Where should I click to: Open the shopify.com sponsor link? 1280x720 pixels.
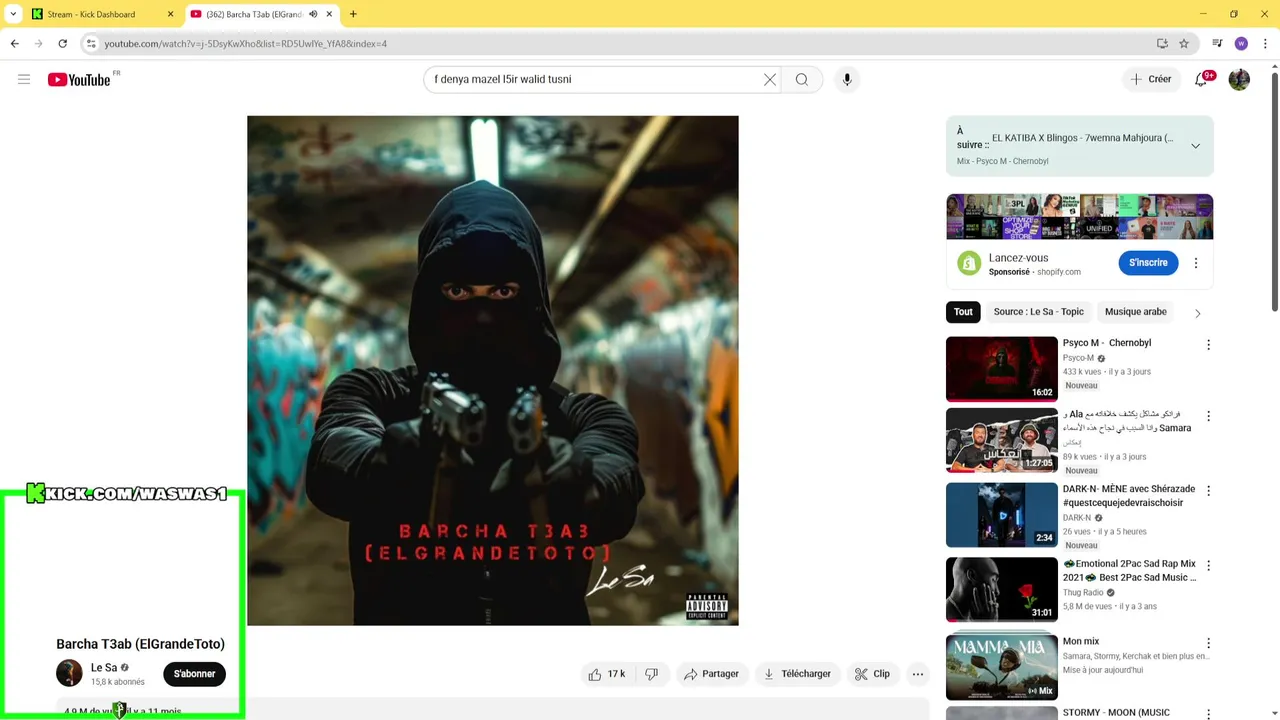[1058, 272]
